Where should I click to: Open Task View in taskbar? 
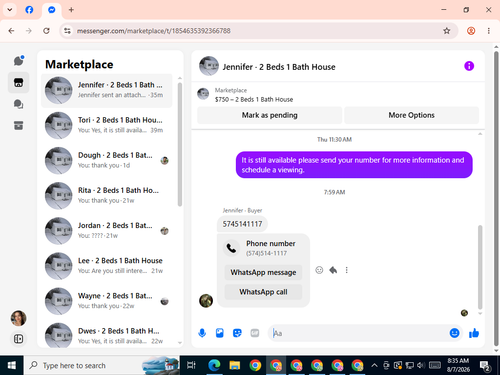[191, 365]
